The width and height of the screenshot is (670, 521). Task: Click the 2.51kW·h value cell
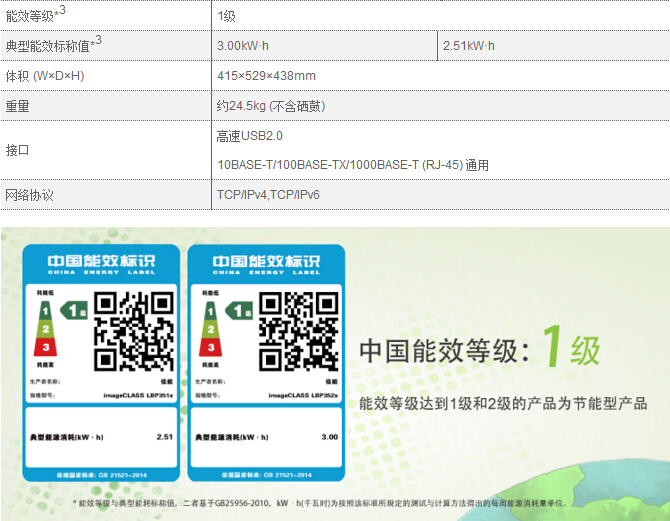[x=469, y=46]
